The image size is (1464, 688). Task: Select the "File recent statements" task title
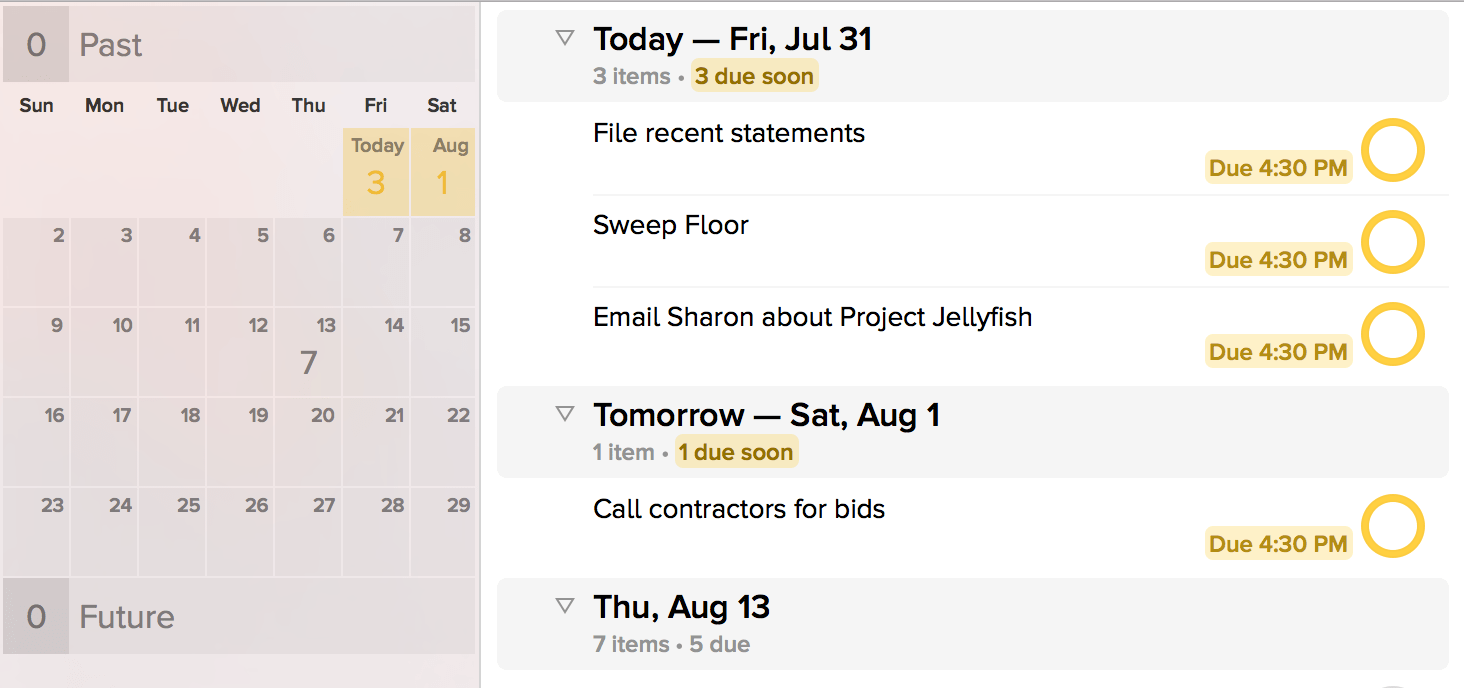(x=728, y=133)
